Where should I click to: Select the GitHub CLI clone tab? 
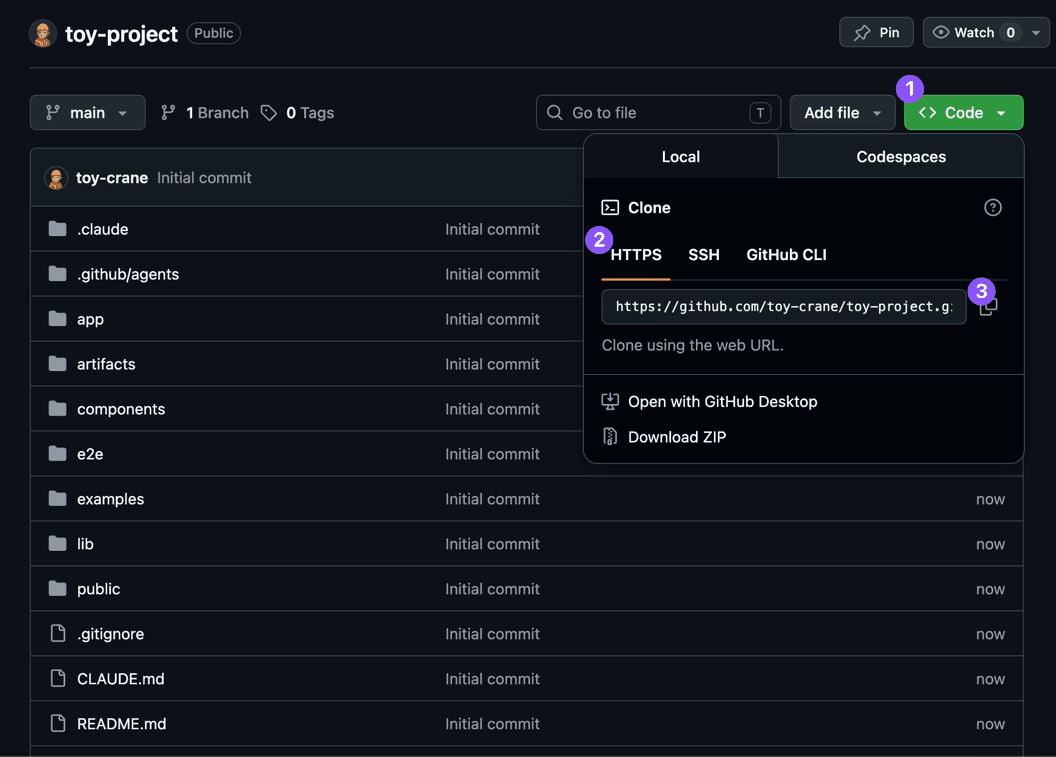point(786,255)
